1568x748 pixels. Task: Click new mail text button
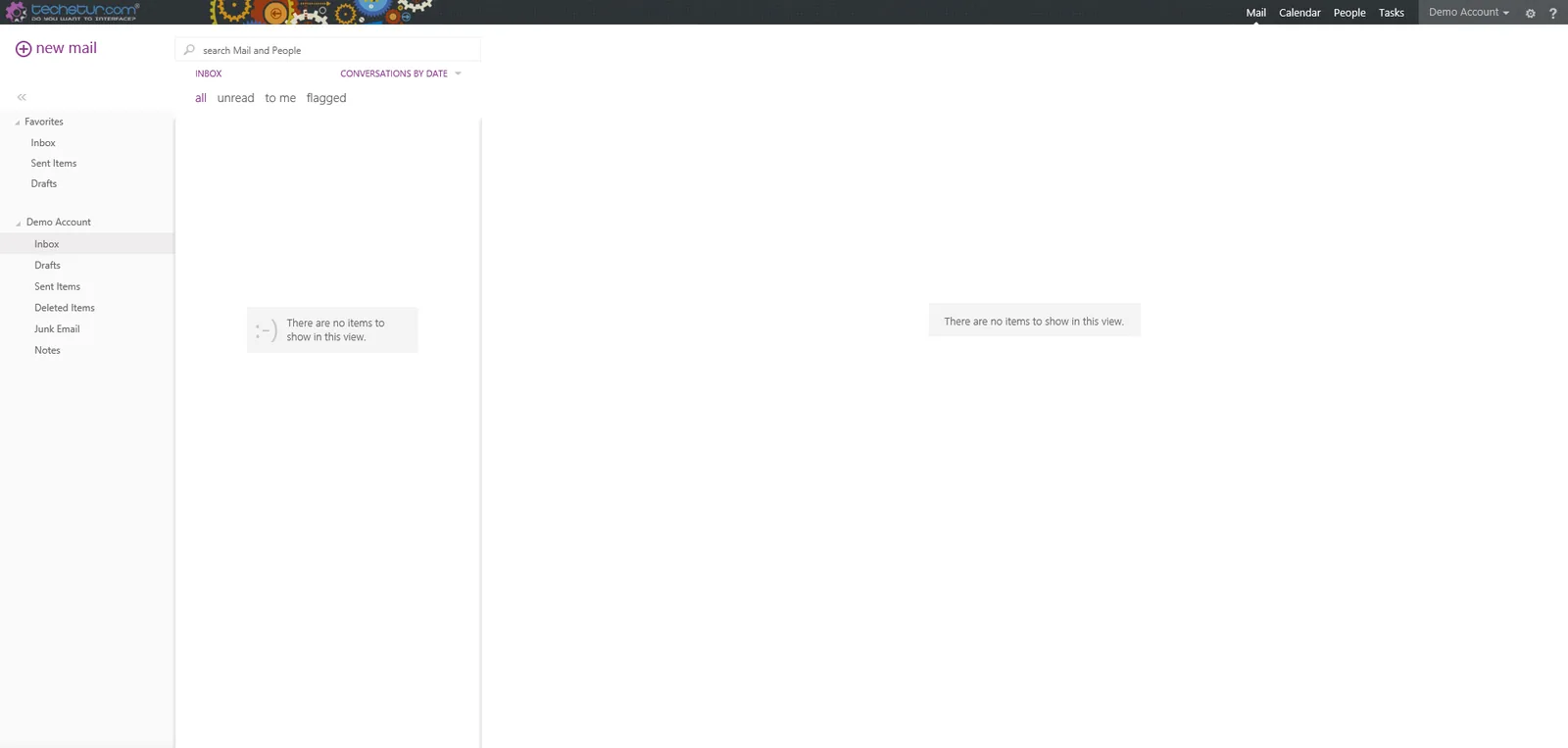pyautogui.click(x=67, y=48)
